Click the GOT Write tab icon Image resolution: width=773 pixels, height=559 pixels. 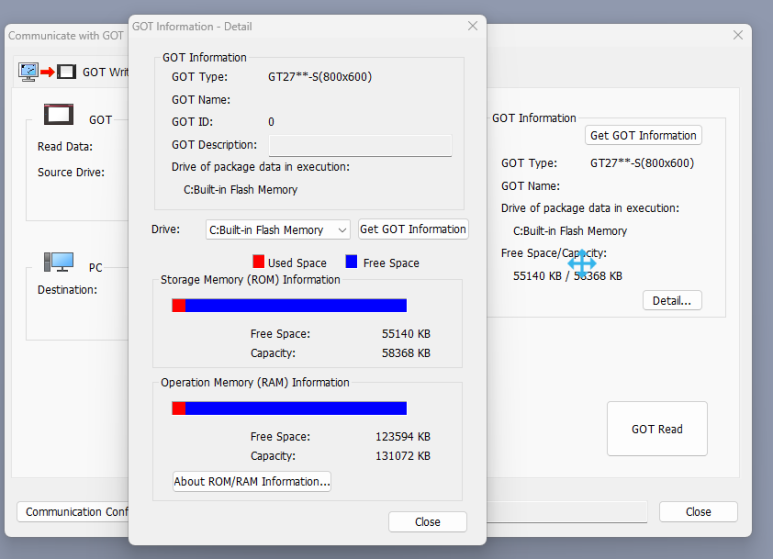47,72
